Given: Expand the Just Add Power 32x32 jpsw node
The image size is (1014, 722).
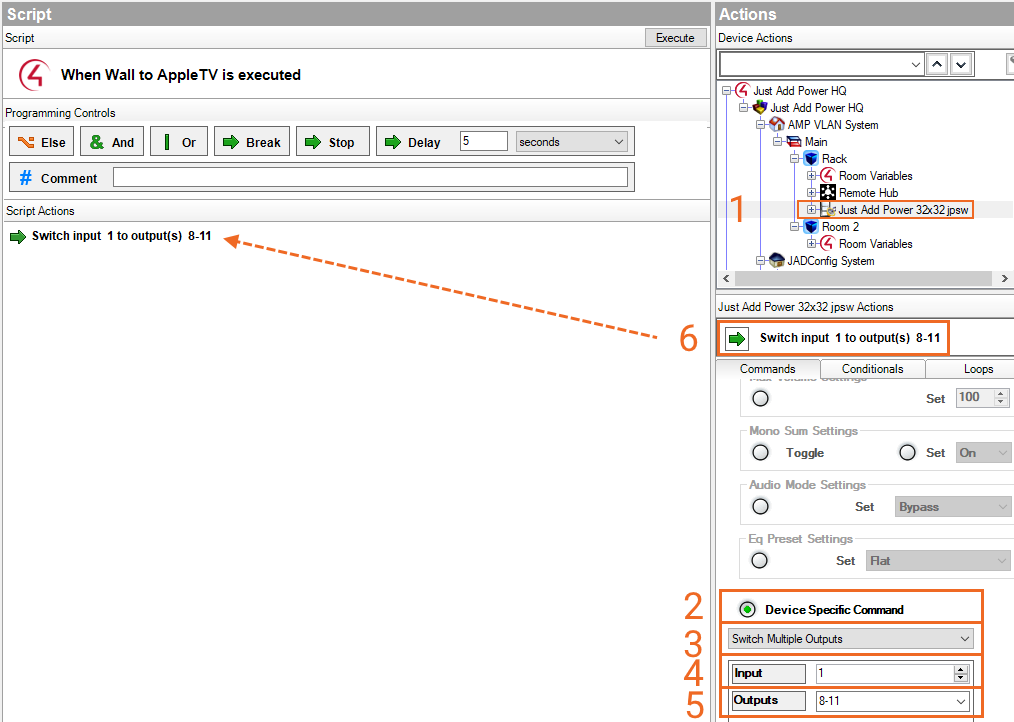Looking at the screenshot, I should [811, 210].
